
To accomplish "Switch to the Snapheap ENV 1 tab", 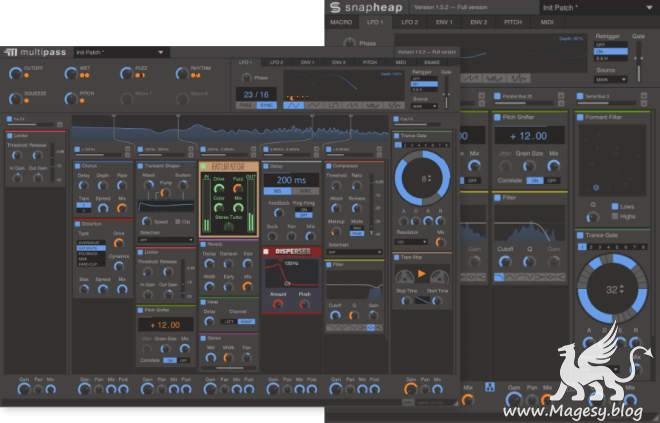I will 444,22.
